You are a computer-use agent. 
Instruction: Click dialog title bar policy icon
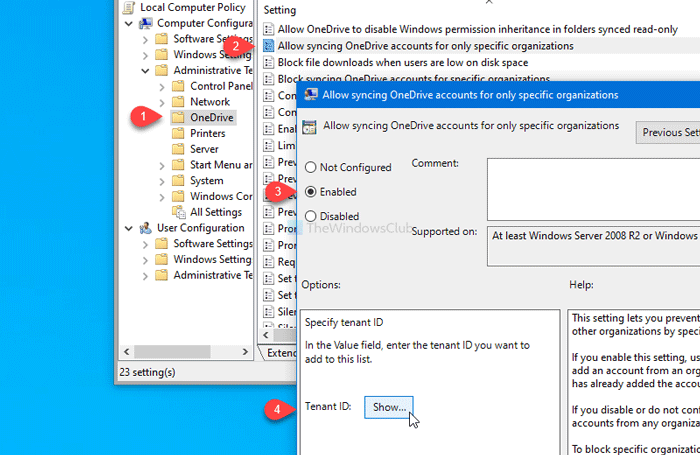[x=311, y=95]
